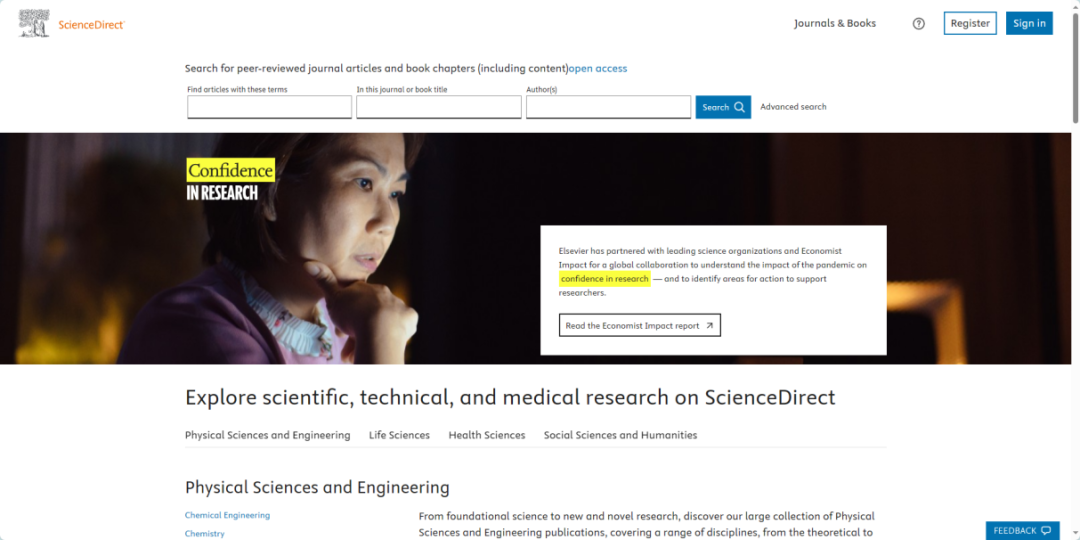Click the page's vertical scrollbar
The height and width of the screenshot is (540, 1080).
click(x=1075, y=69)
